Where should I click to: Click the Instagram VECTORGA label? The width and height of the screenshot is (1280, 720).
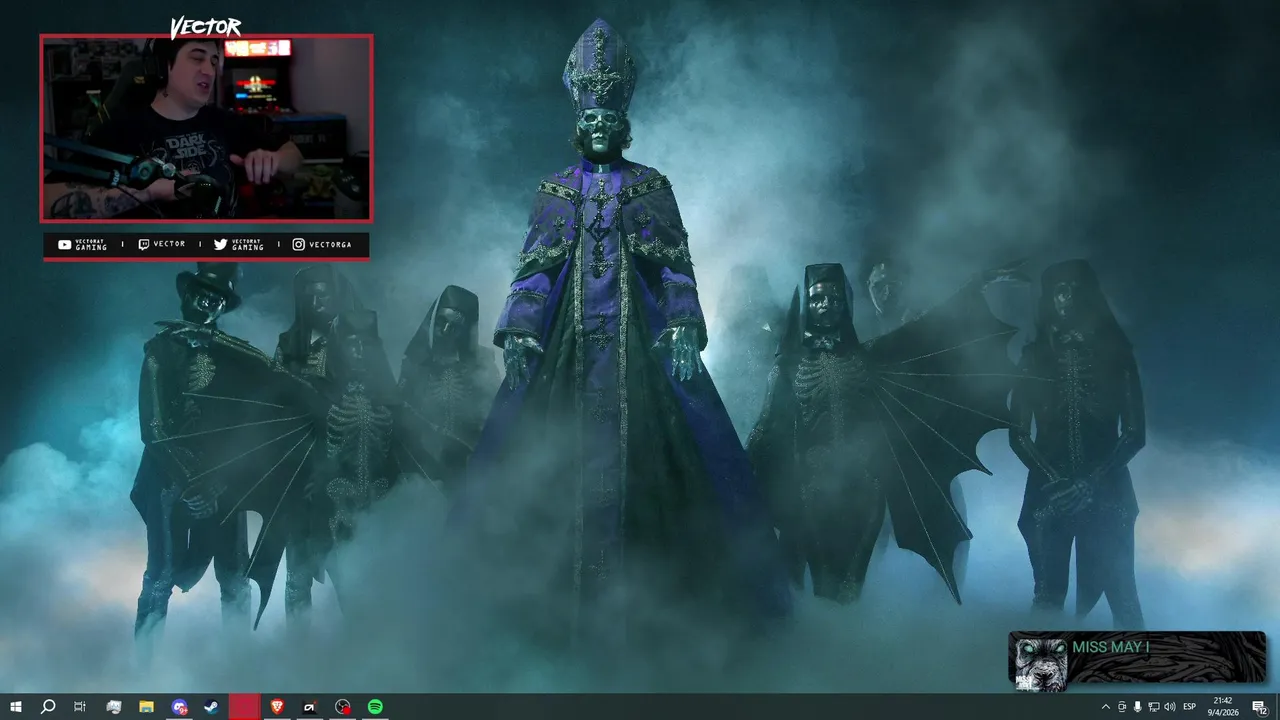(322, 244)
